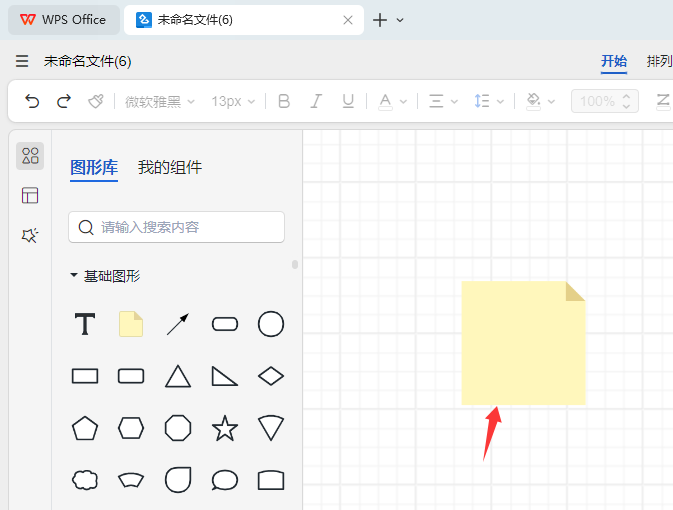
Task: Select the yellow note shape in library
Action: tap(131, 324)
